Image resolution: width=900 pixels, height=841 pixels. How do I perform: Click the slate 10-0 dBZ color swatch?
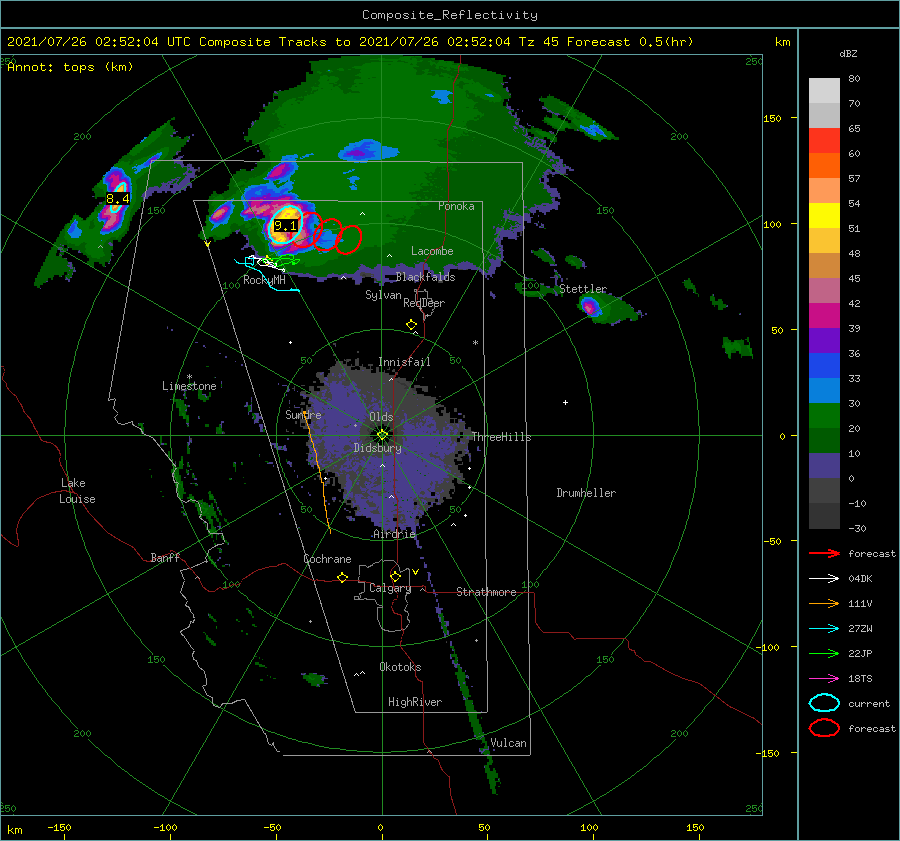824,466
